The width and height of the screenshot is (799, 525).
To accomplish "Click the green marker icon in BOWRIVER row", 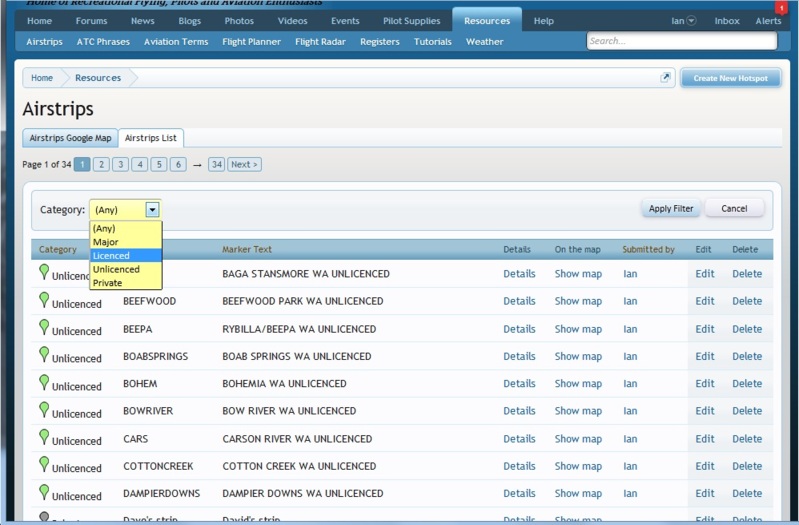I will (44, 409).
